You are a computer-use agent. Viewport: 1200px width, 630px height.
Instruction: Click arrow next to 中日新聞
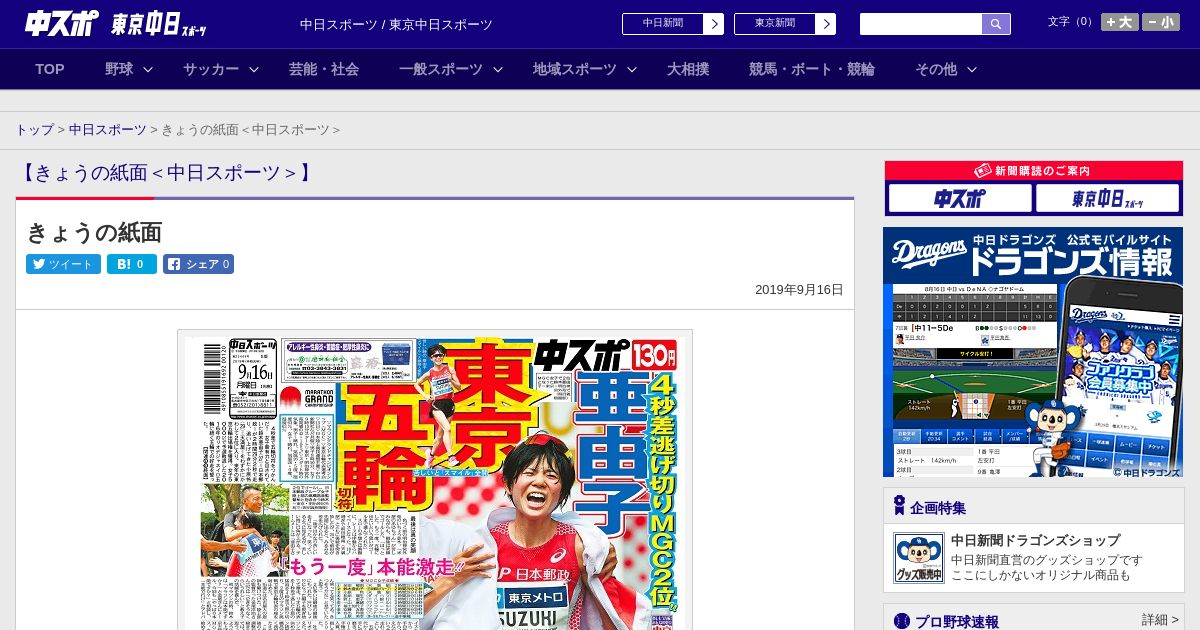point(714,24)
